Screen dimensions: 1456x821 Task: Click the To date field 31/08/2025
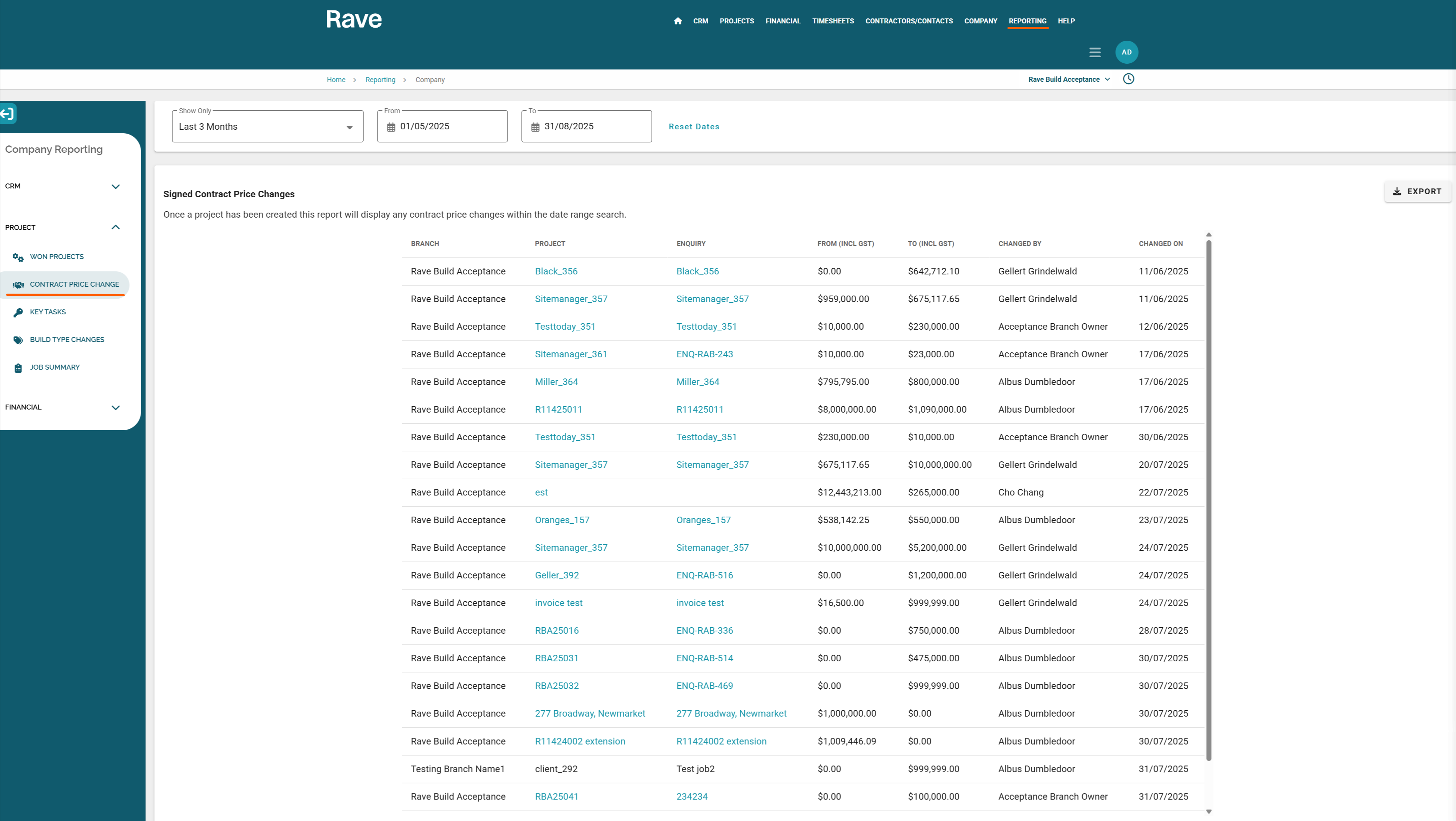(x=586, y=127)
